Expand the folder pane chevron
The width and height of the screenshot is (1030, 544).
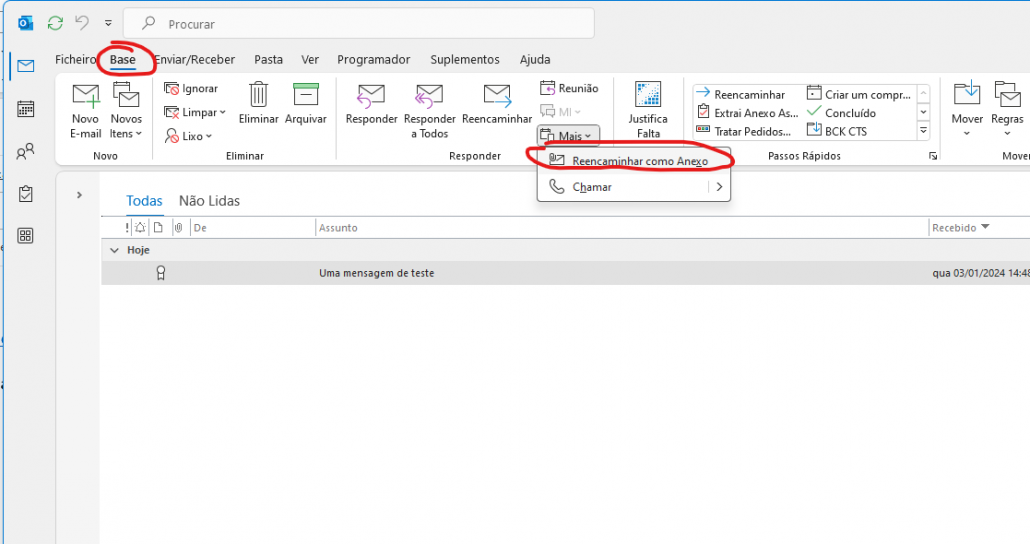tap(79, 195)
